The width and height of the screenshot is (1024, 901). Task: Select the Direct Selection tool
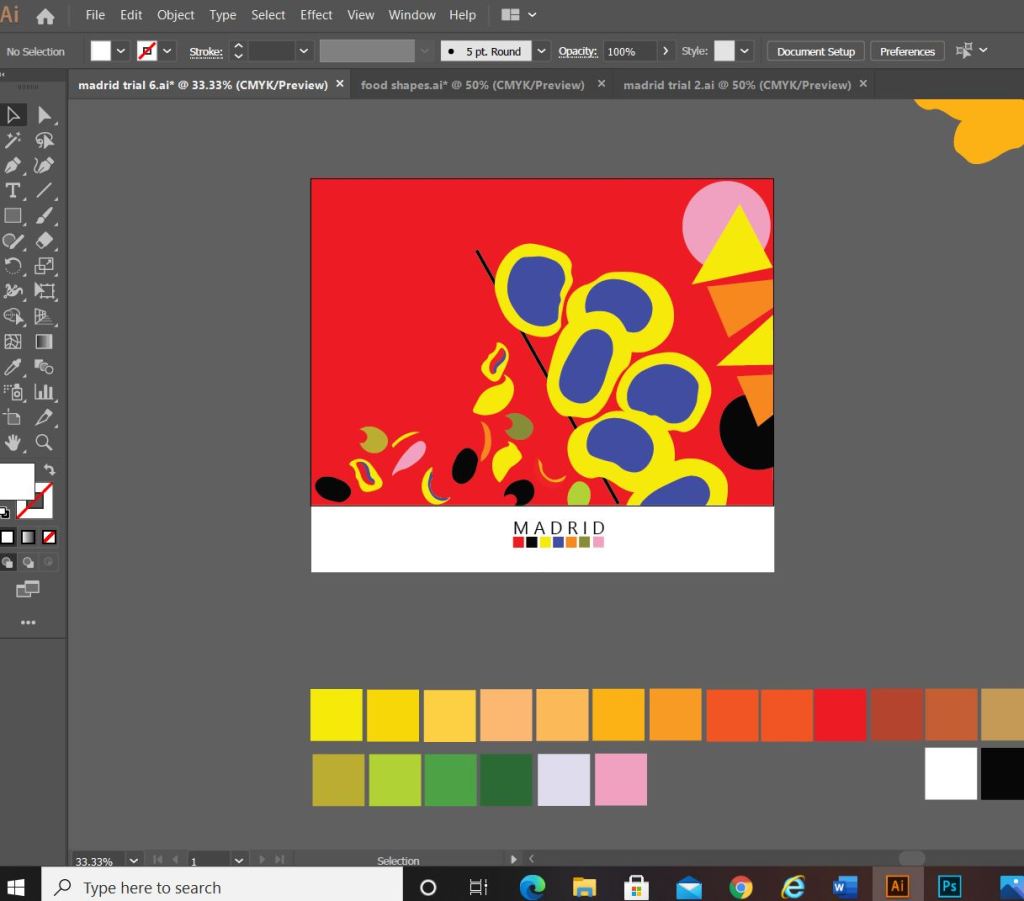[x=44, y=115]
